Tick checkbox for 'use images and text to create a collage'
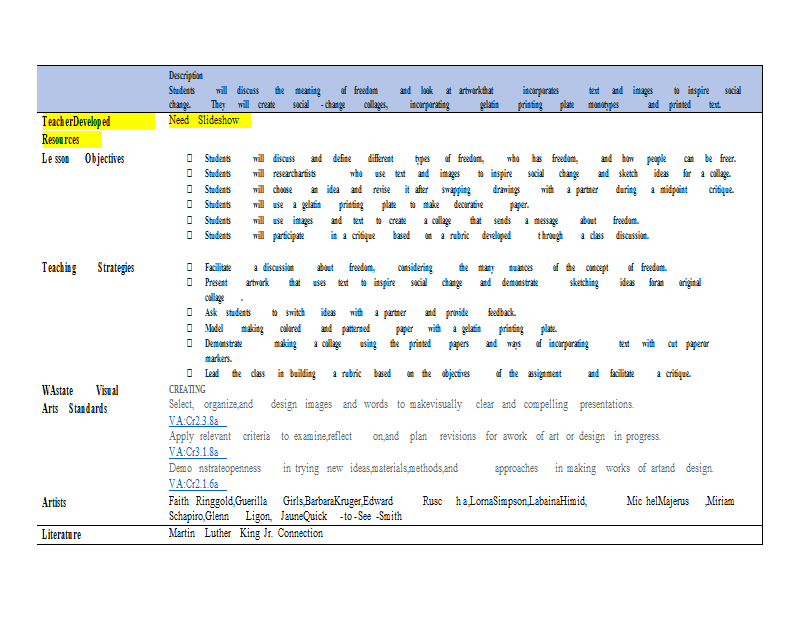This screenshot has height=618, width=800. (189, 220)
